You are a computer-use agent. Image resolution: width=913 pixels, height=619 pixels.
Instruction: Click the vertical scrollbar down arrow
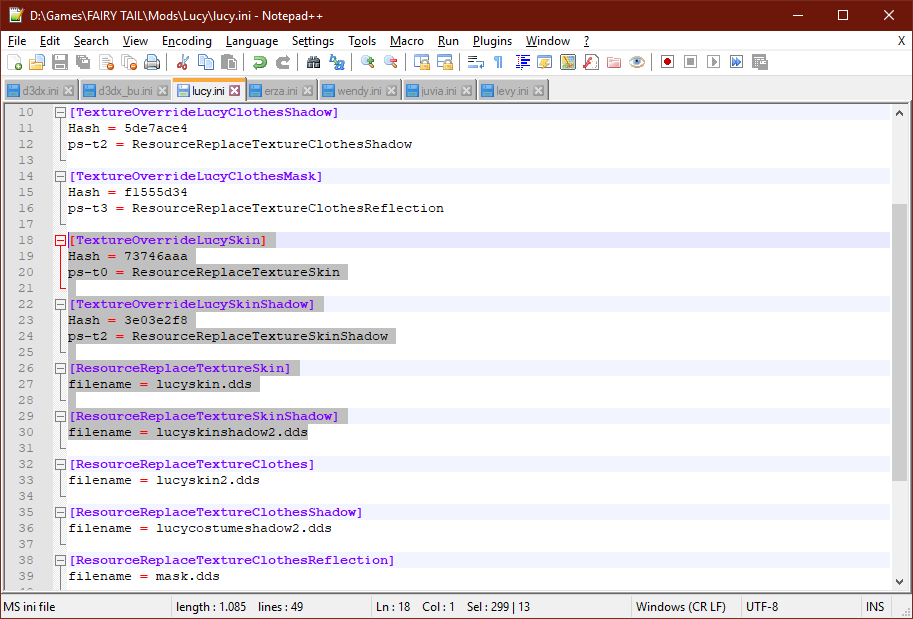[899, 581]
